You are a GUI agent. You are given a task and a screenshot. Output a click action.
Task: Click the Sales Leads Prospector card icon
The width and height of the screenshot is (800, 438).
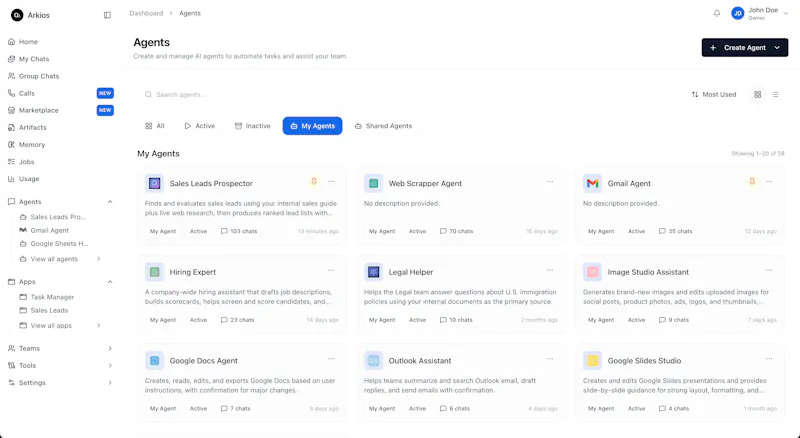pos(155,183)
